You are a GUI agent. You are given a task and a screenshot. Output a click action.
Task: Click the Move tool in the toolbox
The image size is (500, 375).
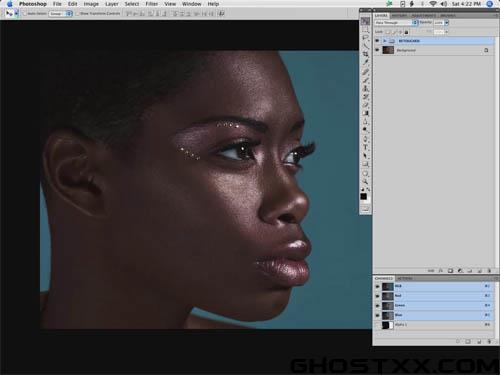(x=366, y=21)
